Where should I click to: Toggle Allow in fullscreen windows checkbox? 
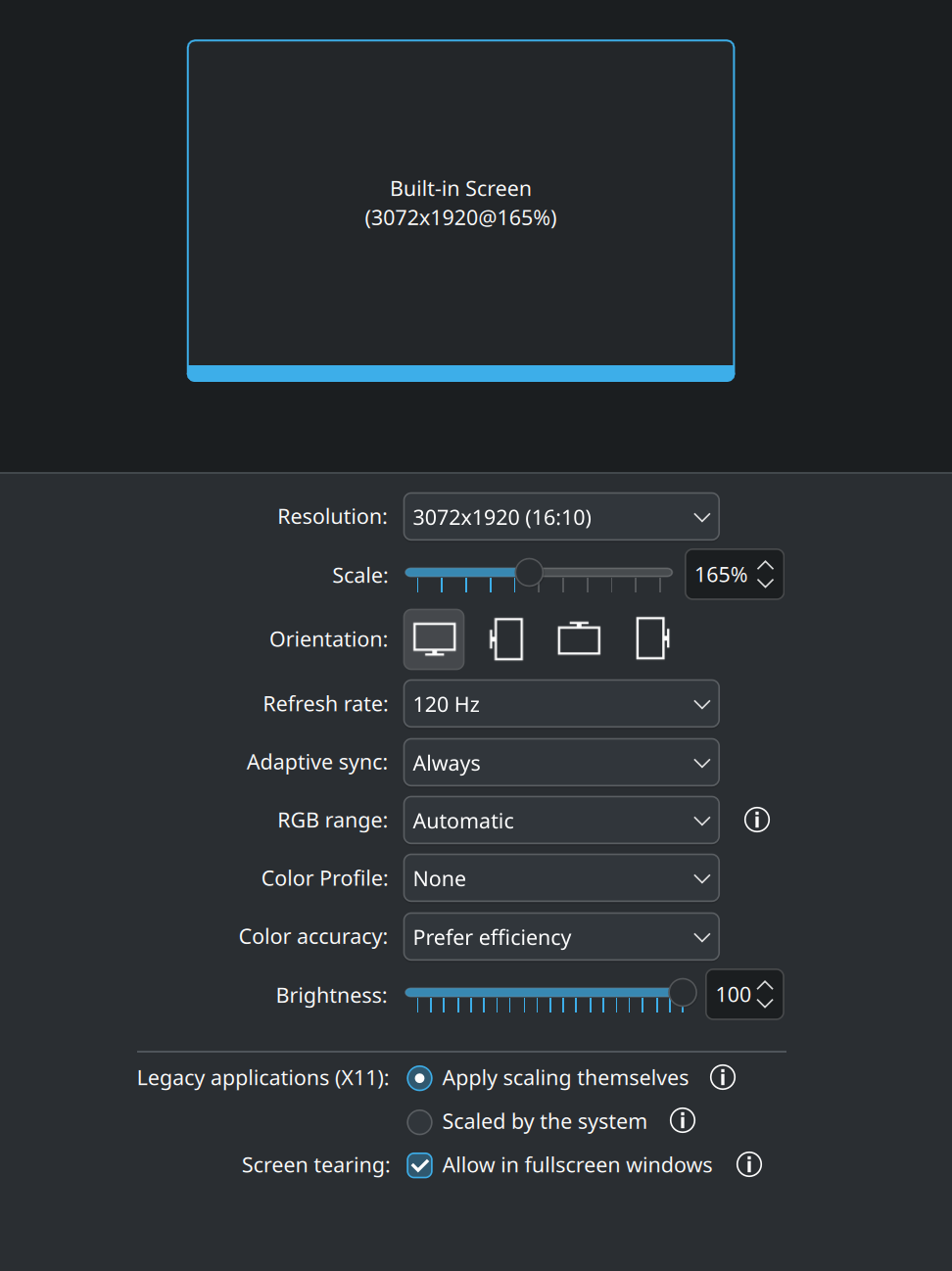pyautogui.click(x=419, y=1165)
